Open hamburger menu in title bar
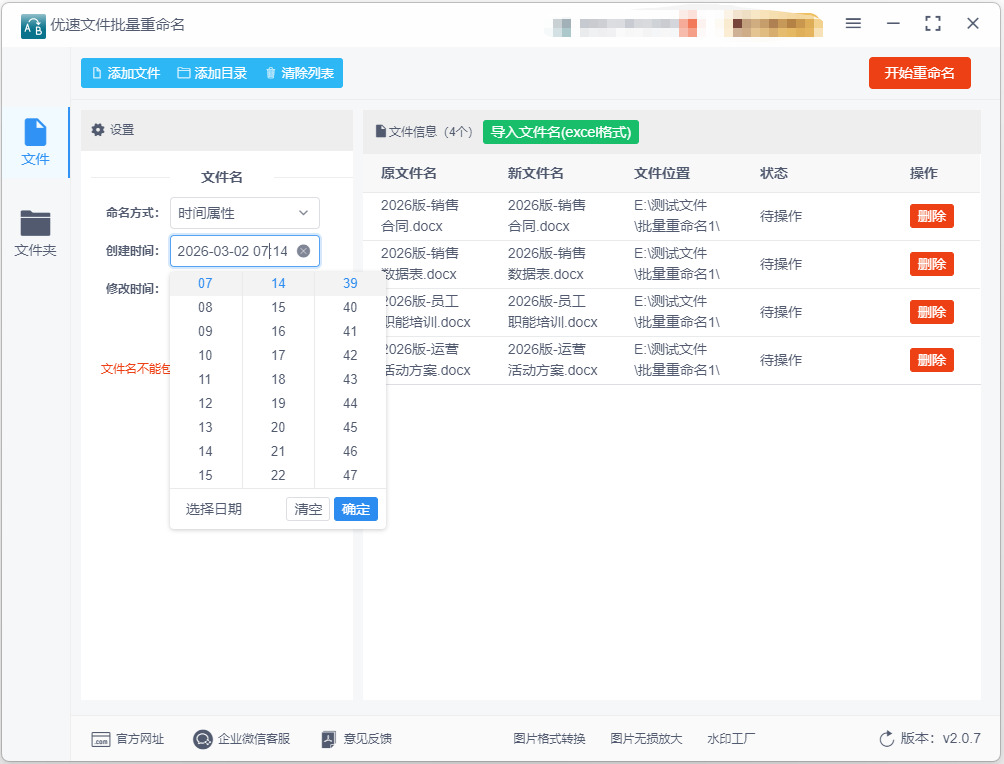The width and height of the screenshot is (1004, 764). [x=853, y=24]
